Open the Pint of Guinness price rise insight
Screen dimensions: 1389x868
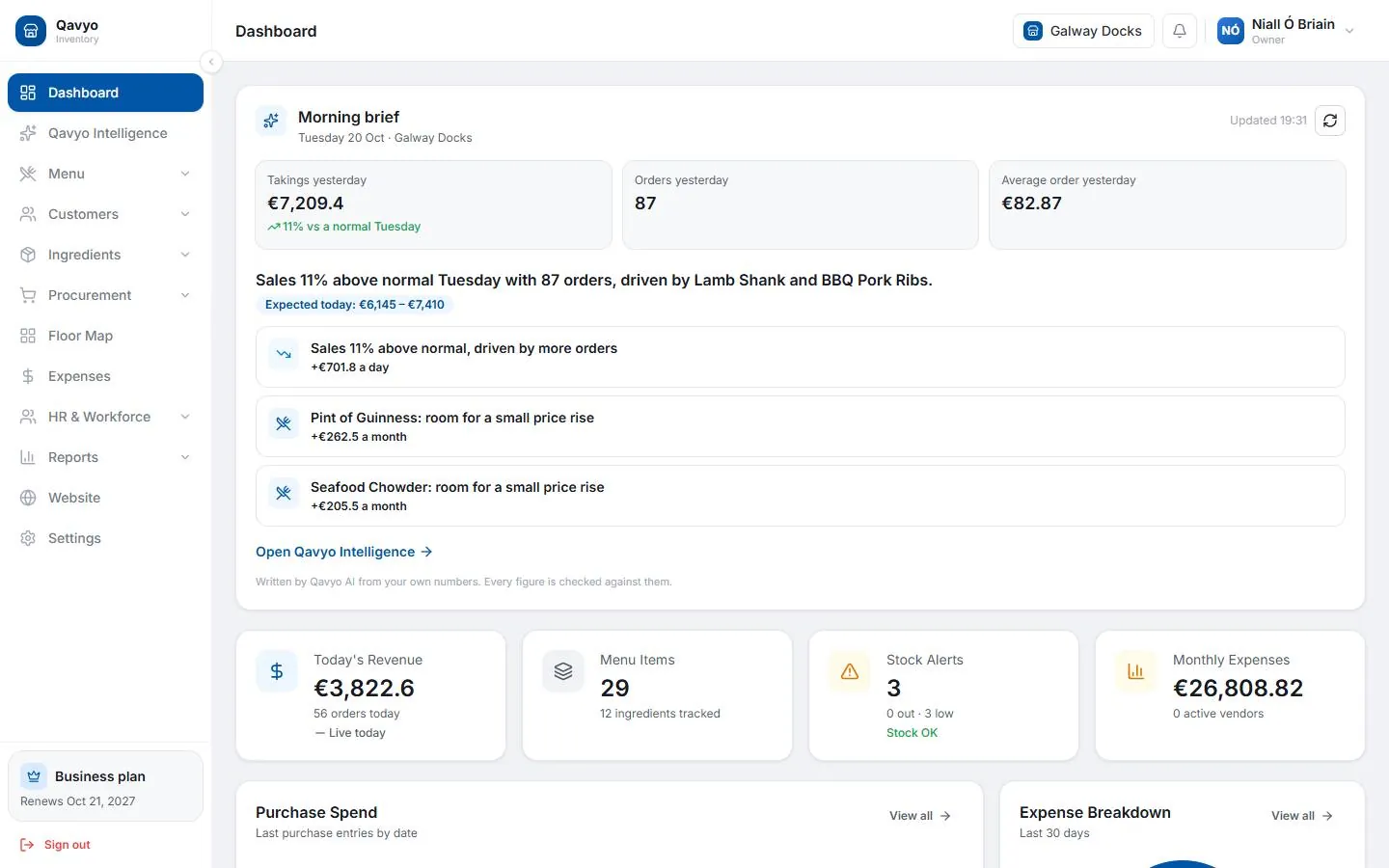click(801, 426)
